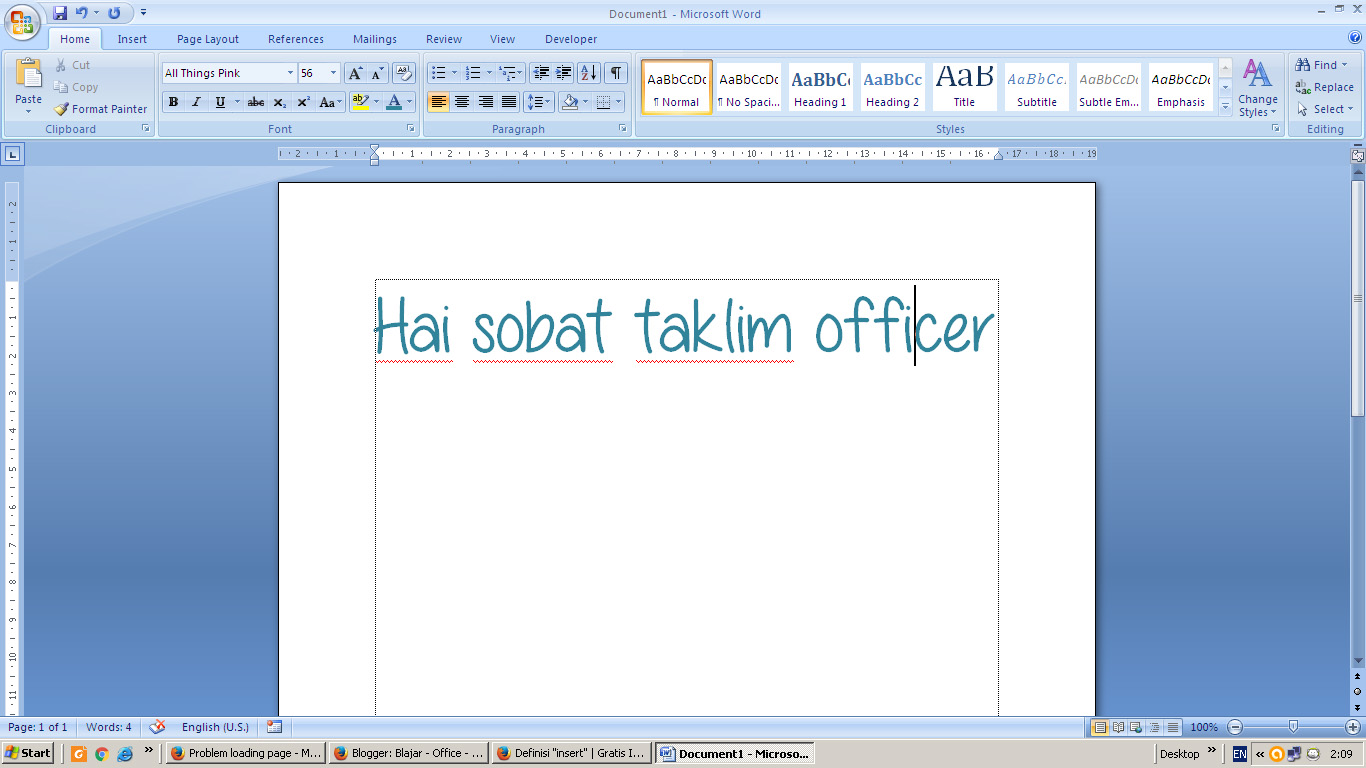
Task: Click the English (U.S.) language indicator
Action: tap(215, 727)
